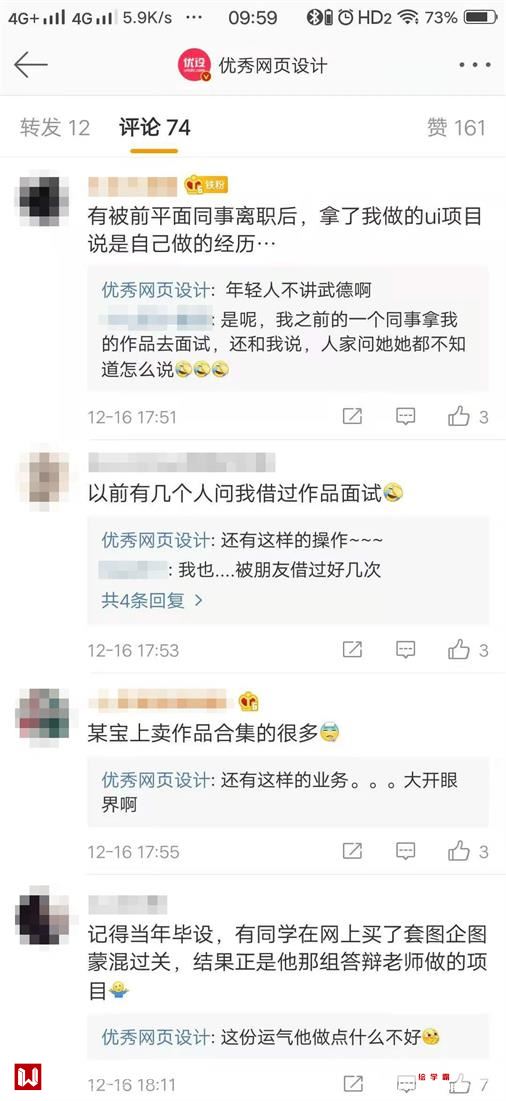This screenshot has height=1101, width=506.
Task: Expand 共4条回复 replies
Action: click(152, 600)
